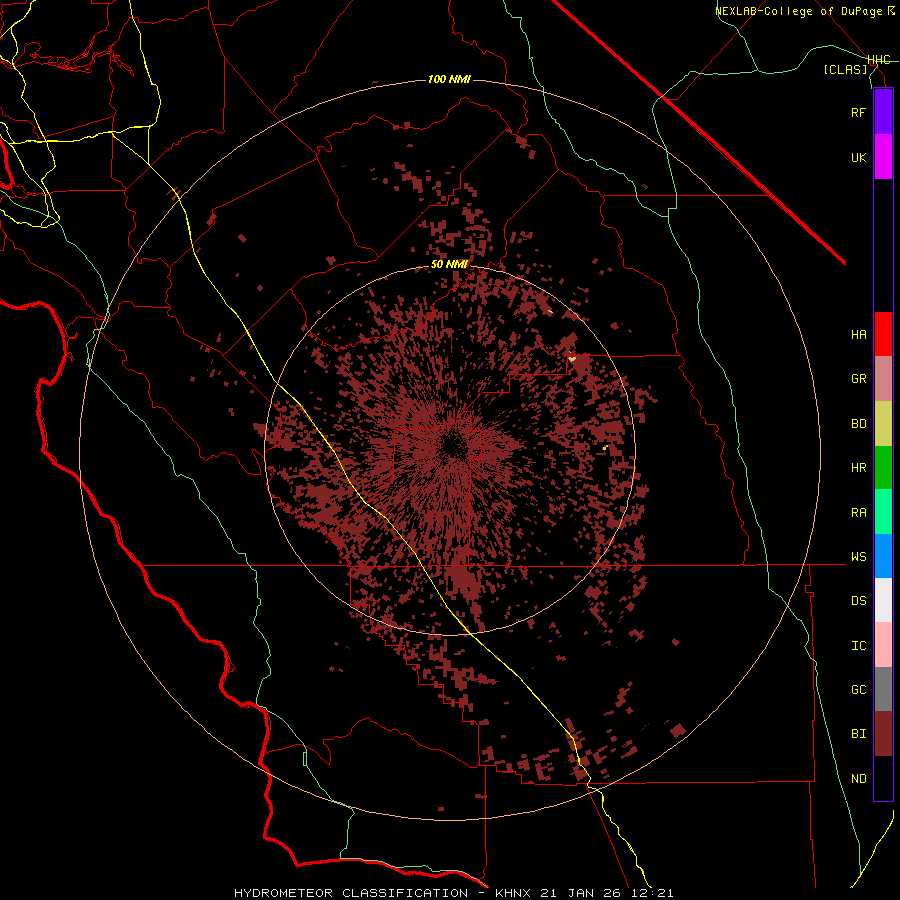The image size is (900, 900).
Task: Click the 100 NMI range ring label
Action: (449, 79)
